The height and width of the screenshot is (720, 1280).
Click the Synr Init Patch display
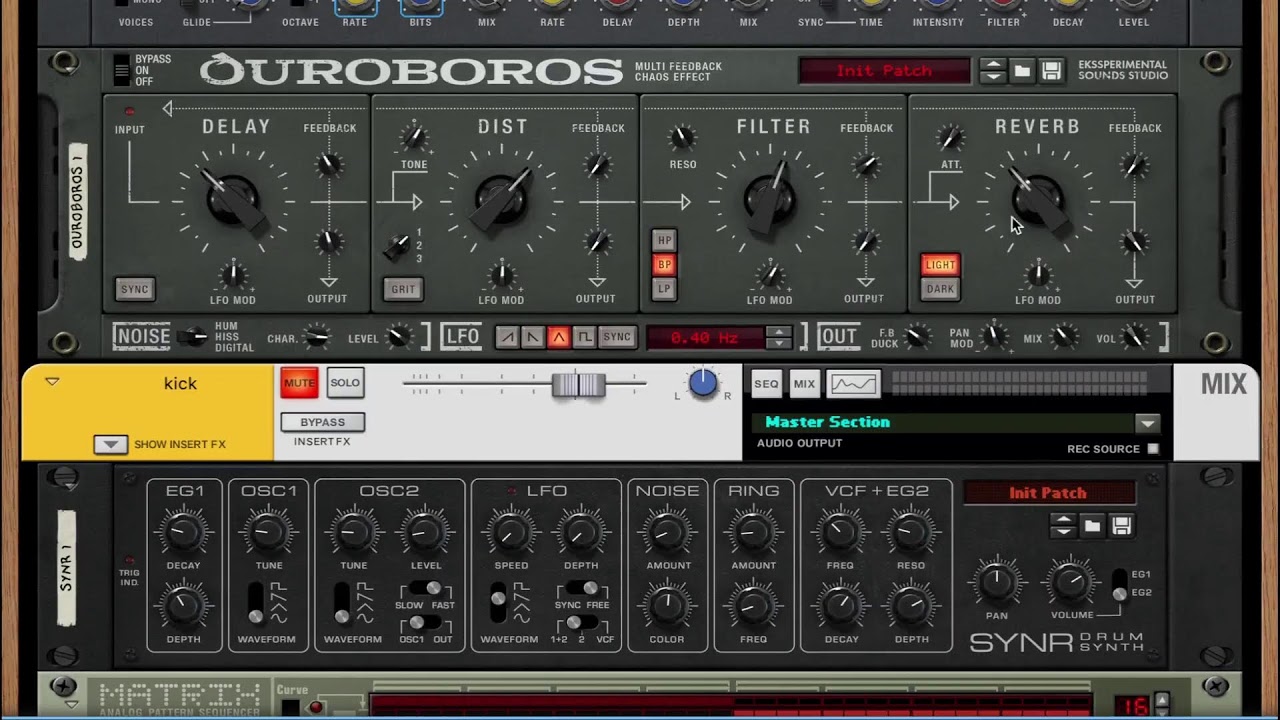click(x=1048, y=493)
